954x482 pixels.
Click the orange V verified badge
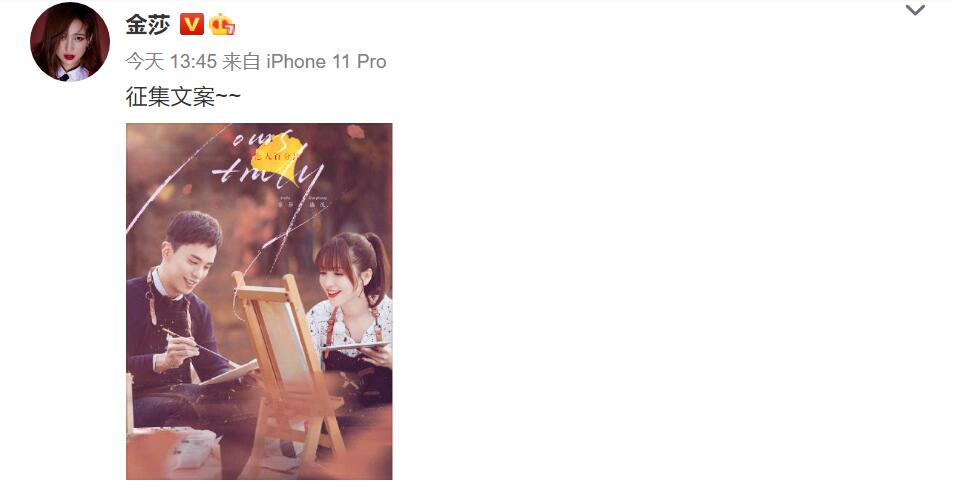point(192,24)
